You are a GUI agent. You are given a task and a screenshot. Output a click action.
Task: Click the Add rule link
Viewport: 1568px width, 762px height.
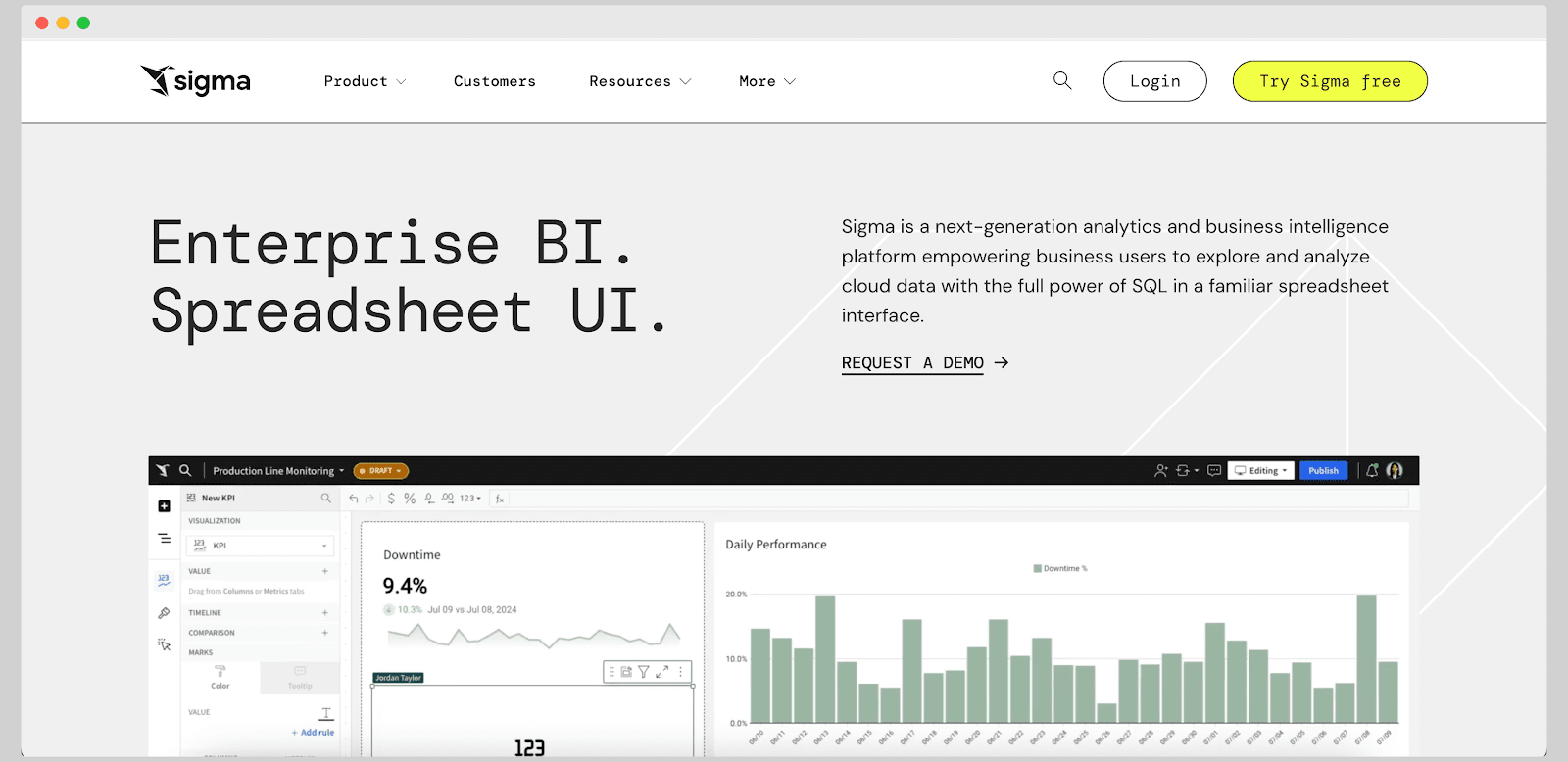click(313, 733)
